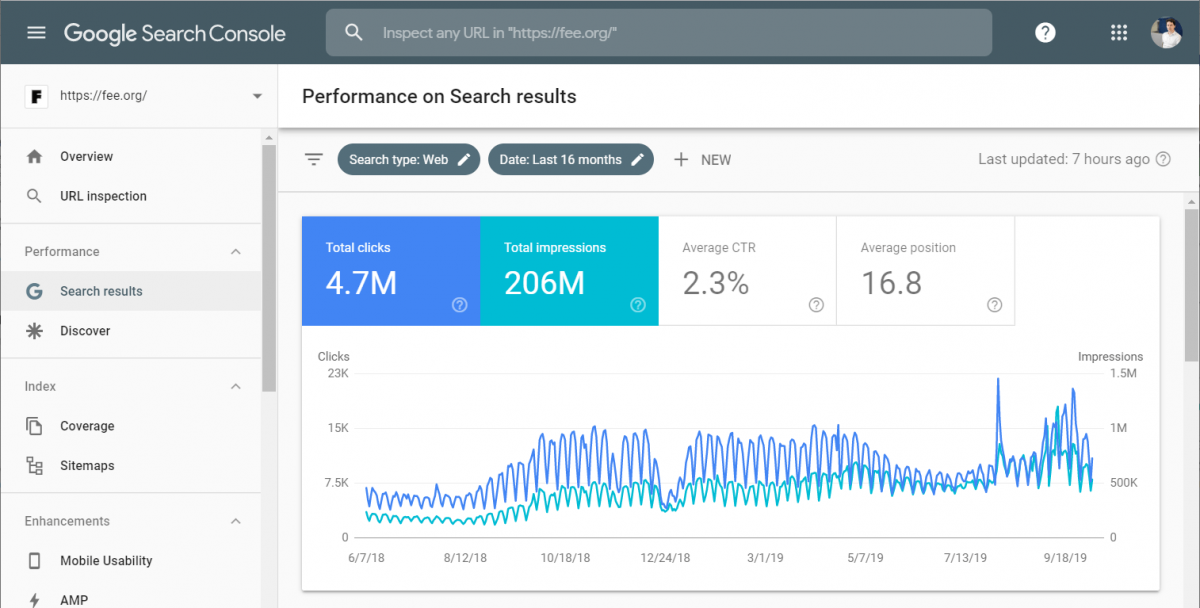Edit the Search type: Web filter chip

(x=409, y=159)
